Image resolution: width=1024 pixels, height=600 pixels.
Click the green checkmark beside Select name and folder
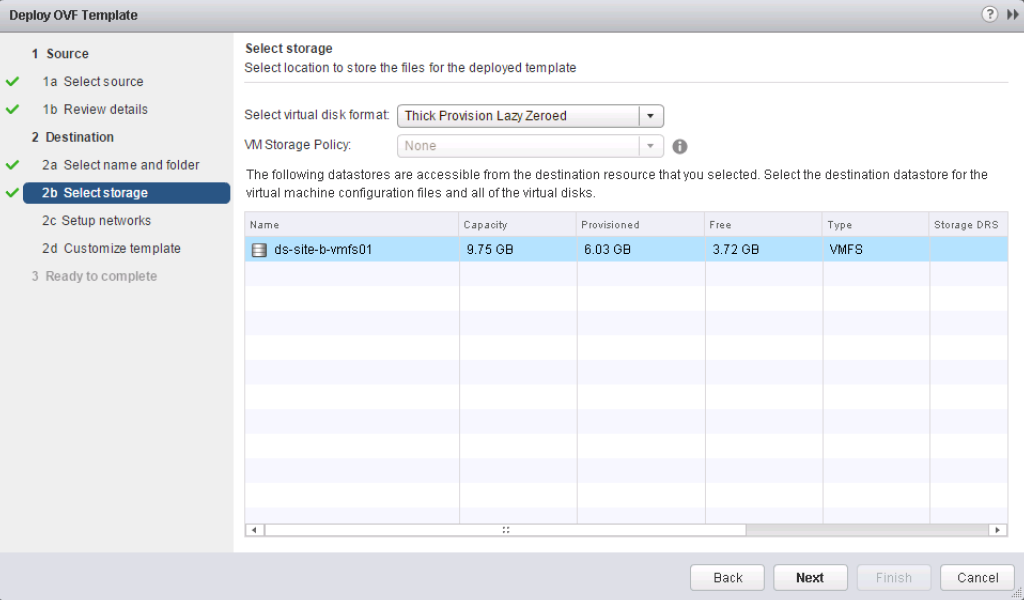click(x=12, y=165)
